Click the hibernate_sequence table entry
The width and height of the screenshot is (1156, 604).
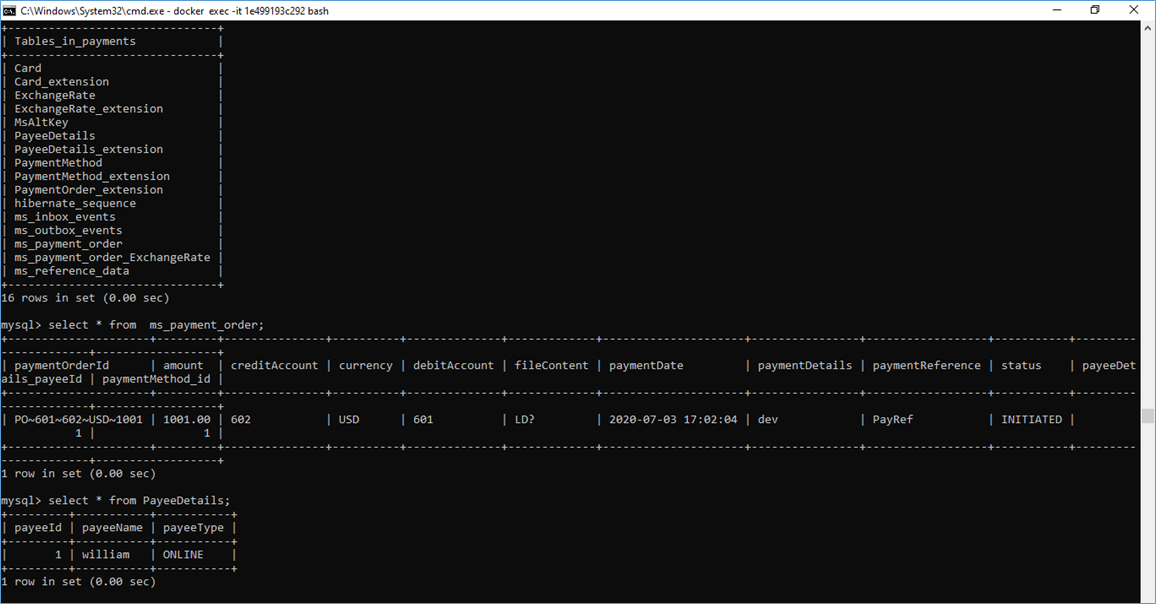click(75, 203)
